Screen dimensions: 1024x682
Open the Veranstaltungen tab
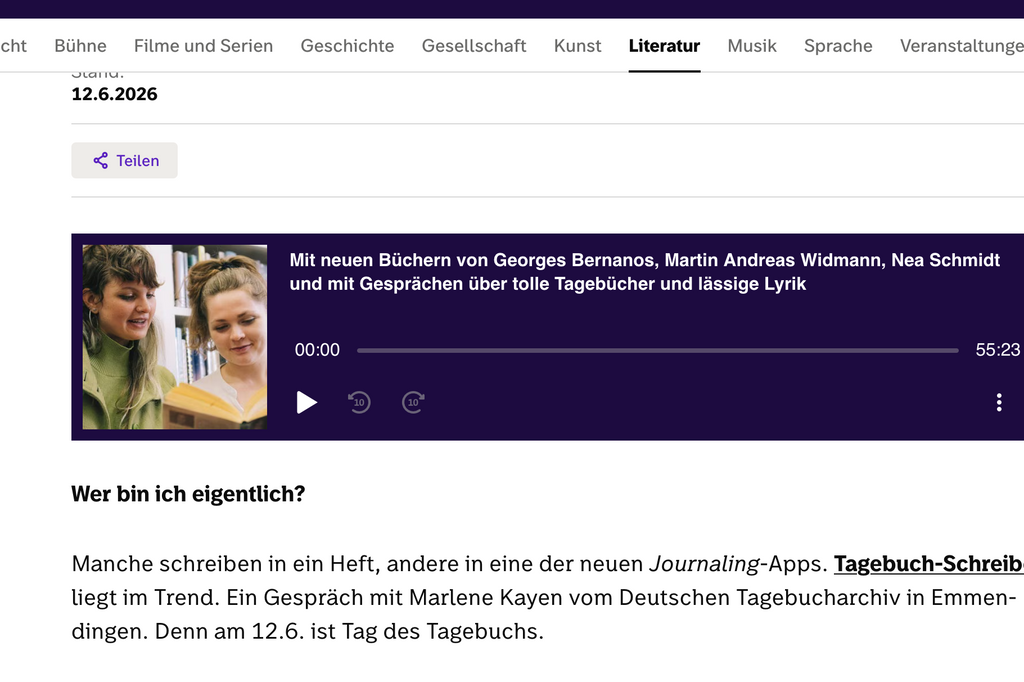pyautogui.click(x=961, y=46)
